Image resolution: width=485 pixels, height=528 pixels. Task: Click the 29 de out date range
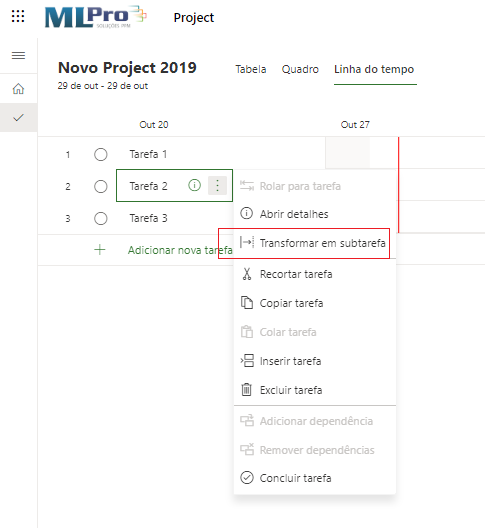[103, 86]
